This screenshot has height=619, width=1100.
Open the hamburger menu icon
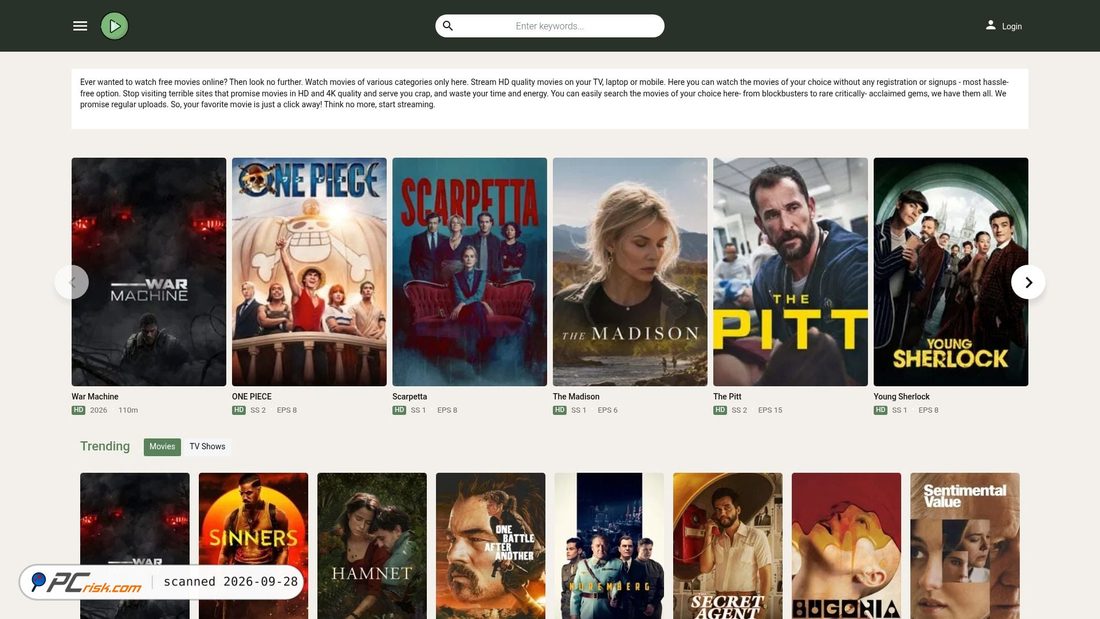(x=80, y=26)
